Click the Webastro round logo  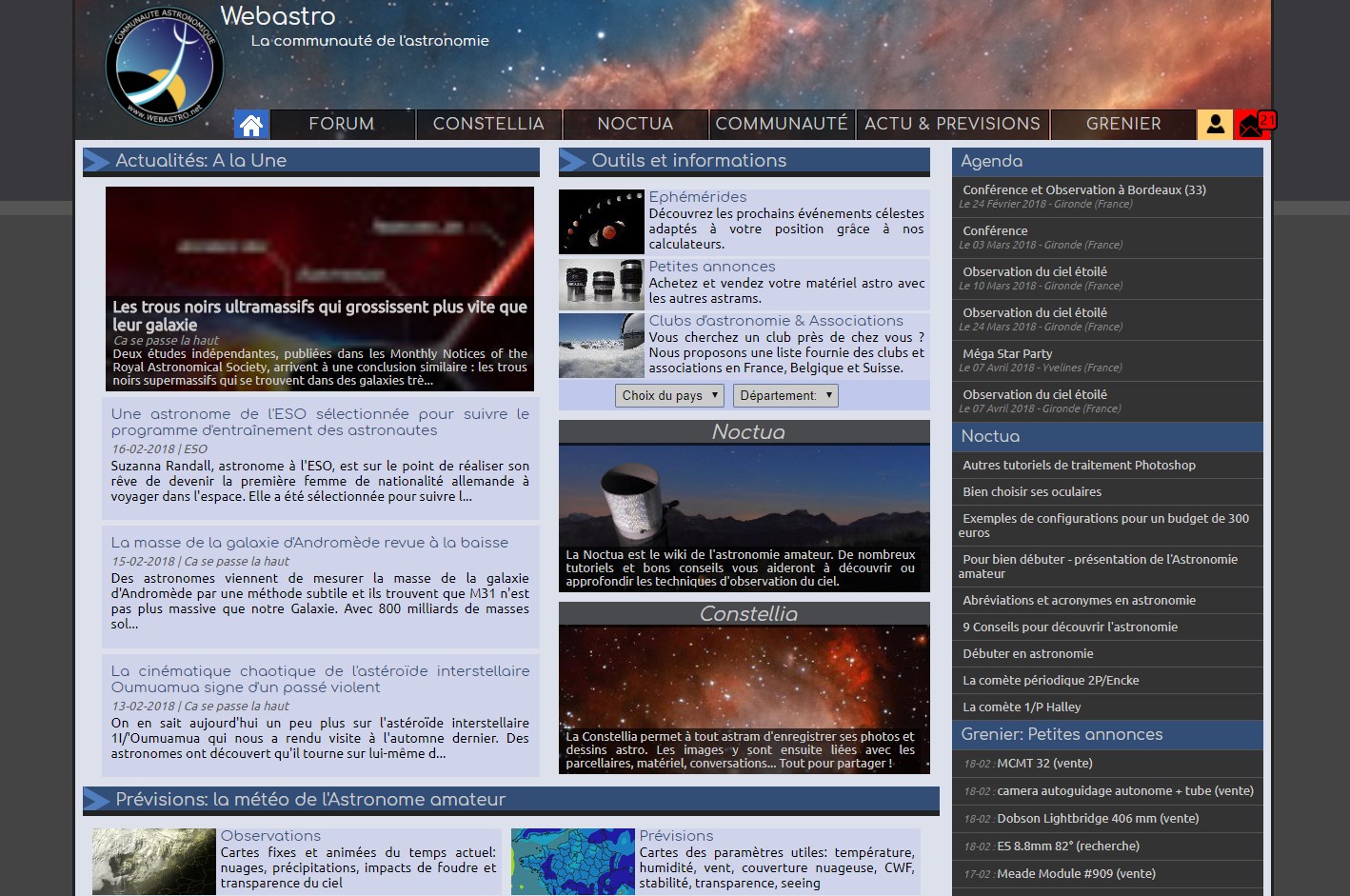(165, 69)
